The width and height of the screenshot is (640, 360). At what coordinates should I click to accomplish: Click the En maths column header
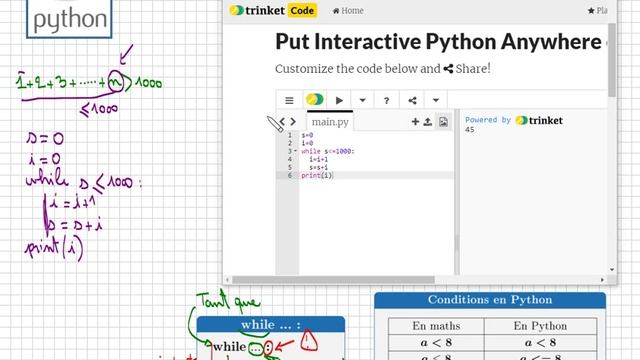pos(436,326)
